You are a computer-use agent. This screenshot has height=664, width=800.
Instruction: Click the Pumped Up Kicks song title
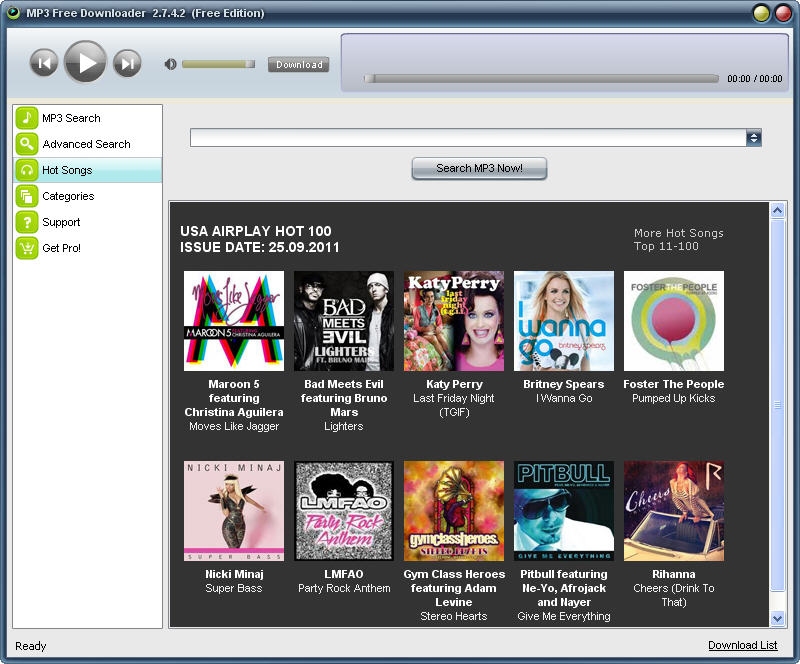coord(673,398)
